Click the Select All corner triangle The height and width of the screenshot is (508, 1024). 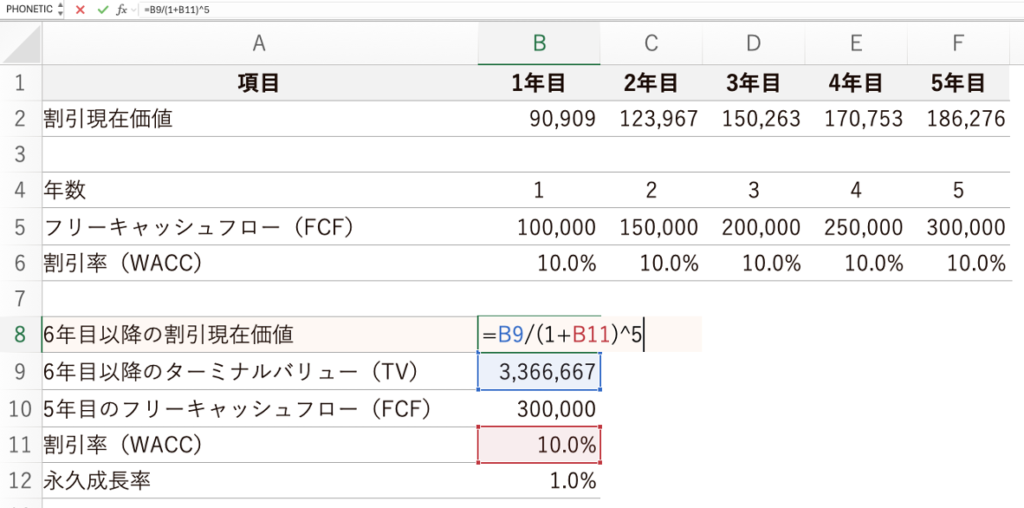tap(21, 43)
